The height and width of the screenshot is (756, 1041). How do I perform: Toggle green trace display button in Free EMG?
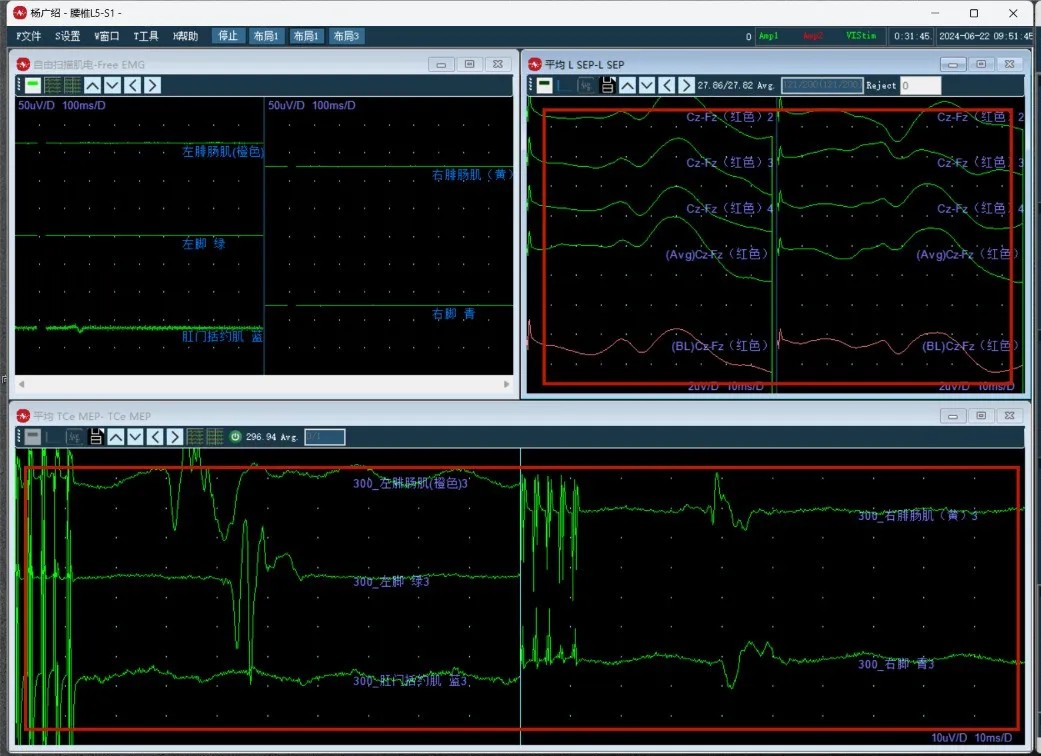click(x=33, y=85)
